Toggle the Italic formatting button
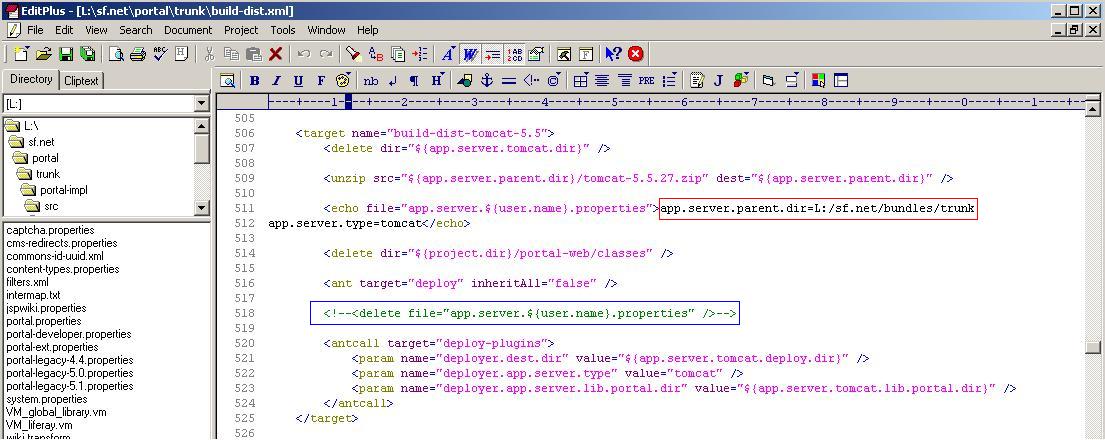Image resolution: width=1105 pixels, height=440 pixels. pyautogui.click(x=276, y=80)
